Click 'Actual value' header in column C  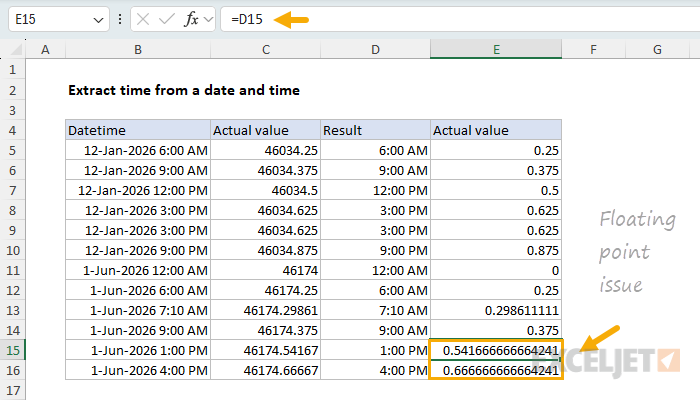(266, 130)
